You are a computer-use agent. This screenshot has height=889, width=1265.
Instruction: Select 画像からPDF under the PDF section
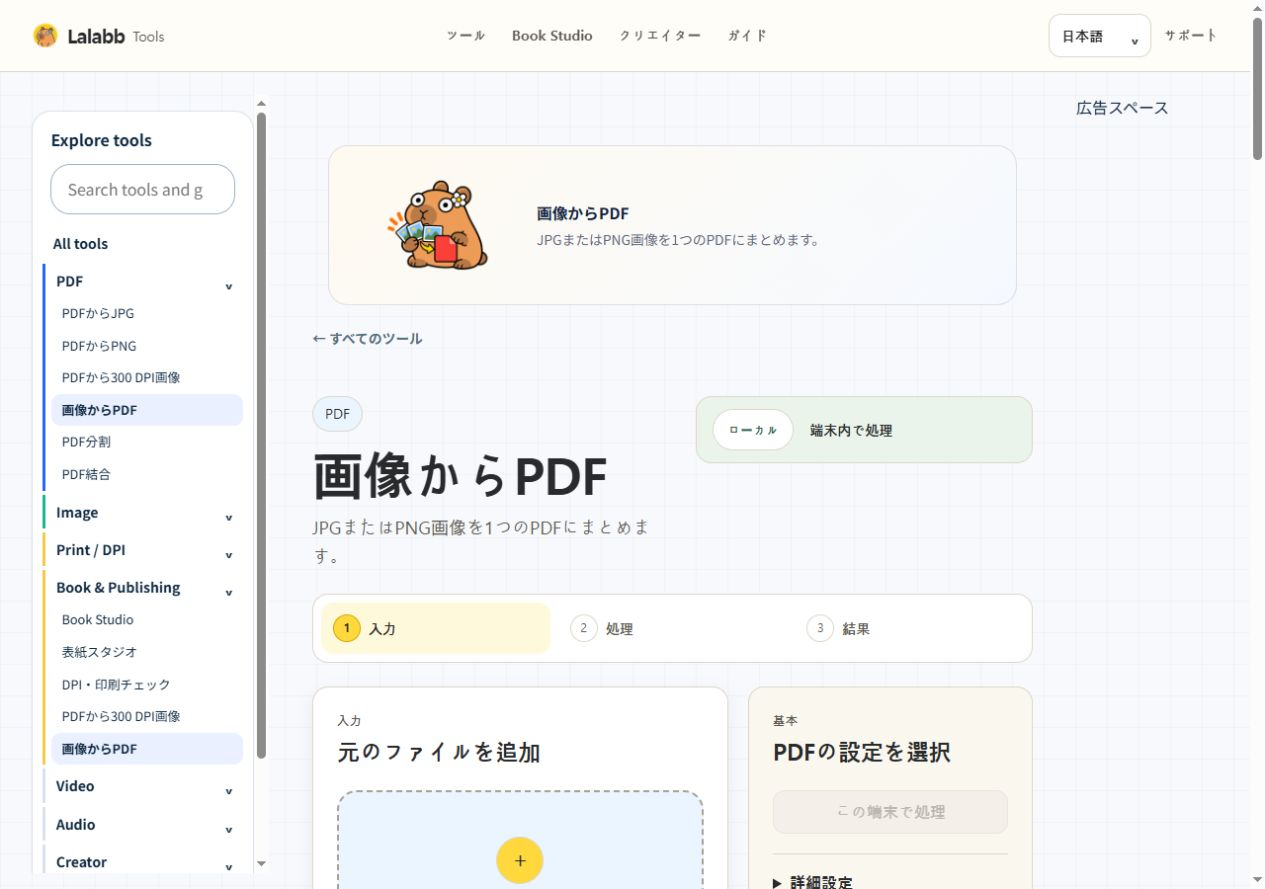[x=147, y=410]
